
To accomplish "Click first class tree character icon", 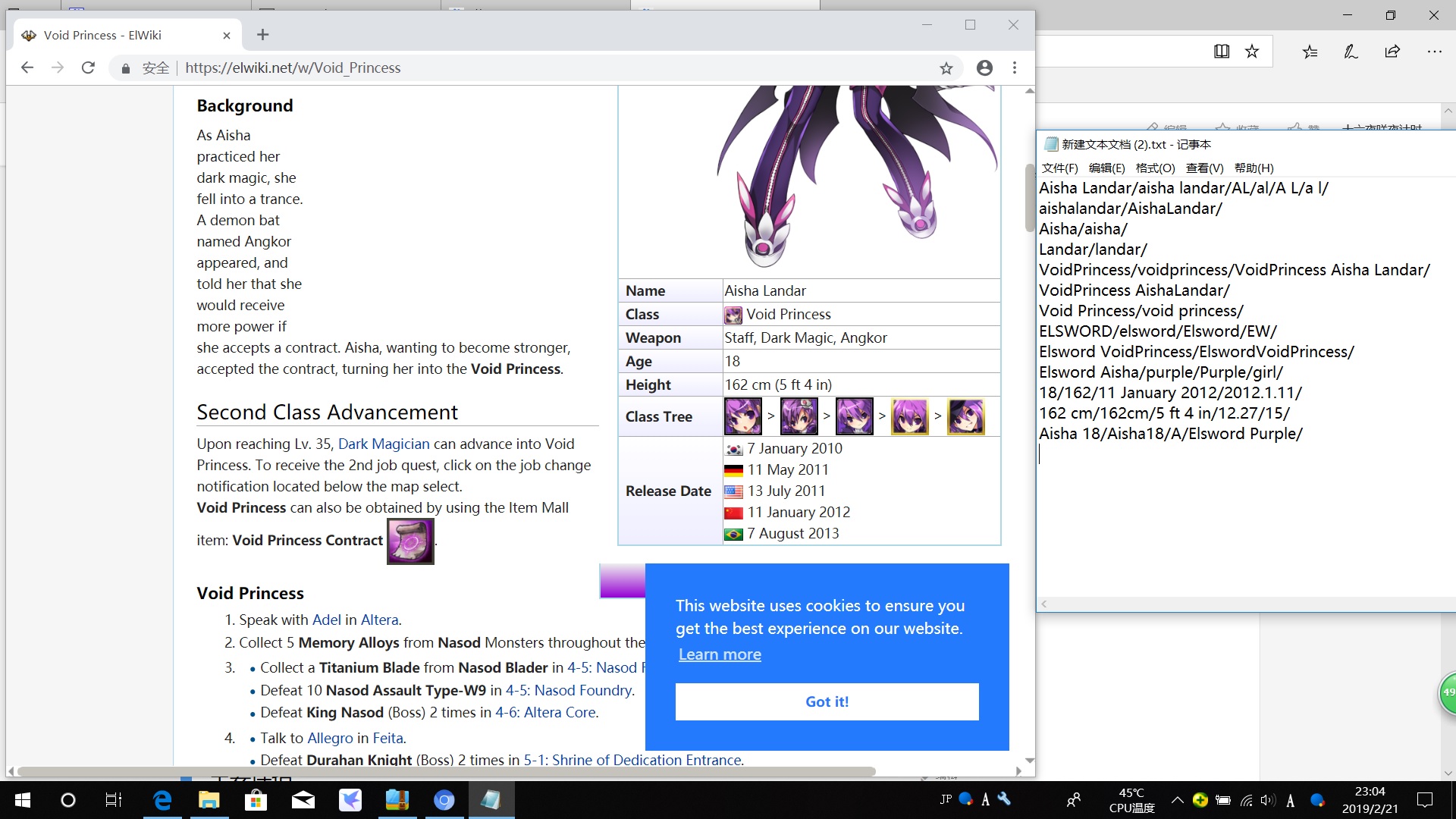I will pos(742,416).
